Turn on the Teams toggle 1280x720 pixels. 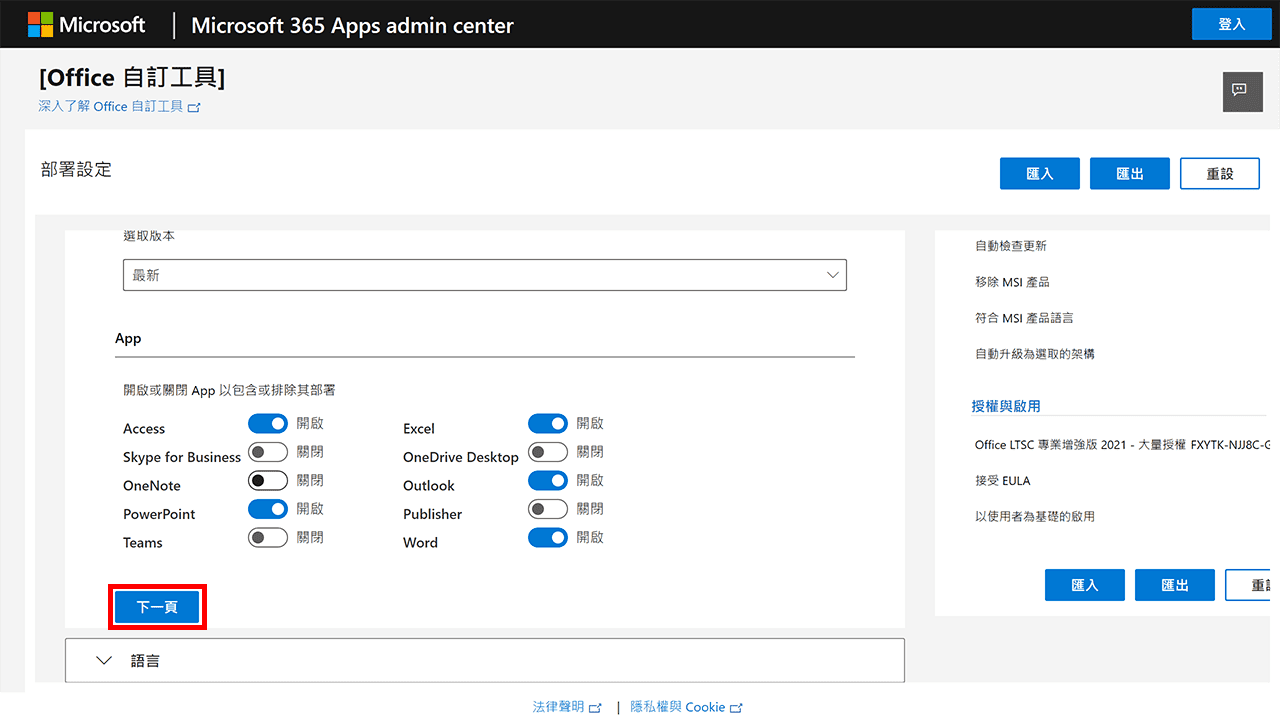click(267, 537)
